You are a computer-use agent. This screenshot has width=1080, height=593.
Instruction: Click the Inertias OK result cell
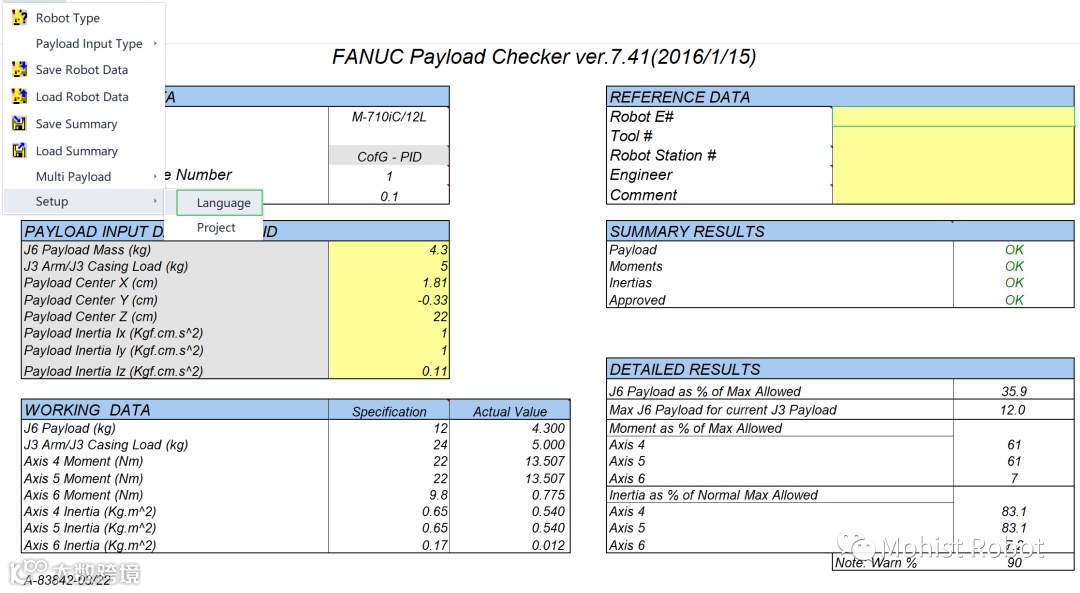click(x=1013, y=282)
